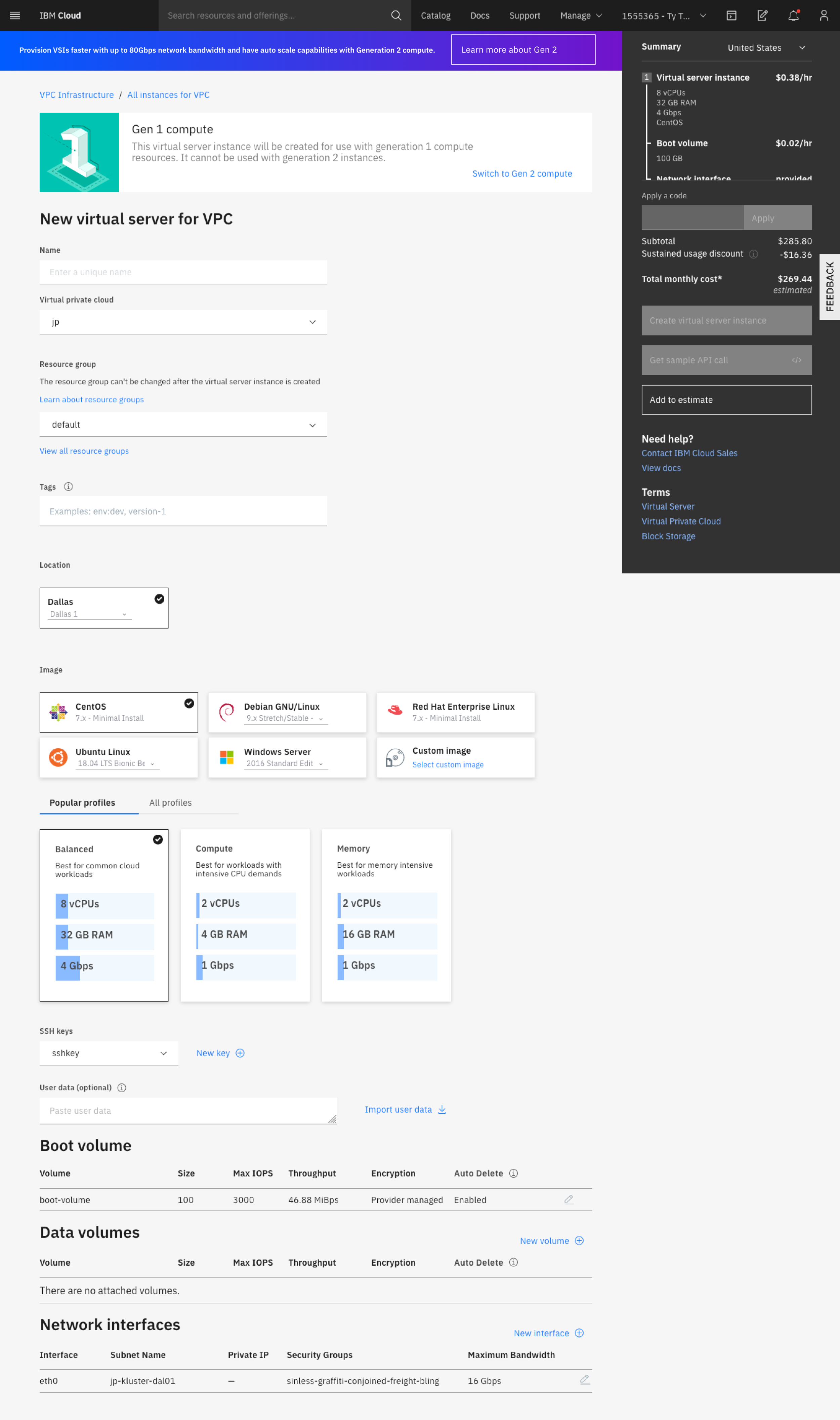
Task: Select the CentOS image card
Action: pyautogui.click(x=119, y=712)
